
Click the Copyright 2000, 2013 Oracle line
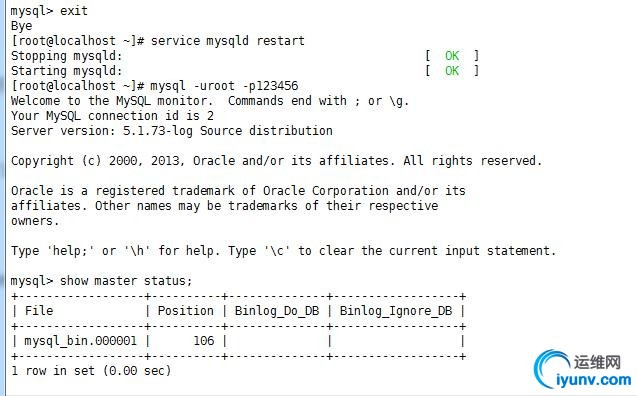[x=277, y=161]
